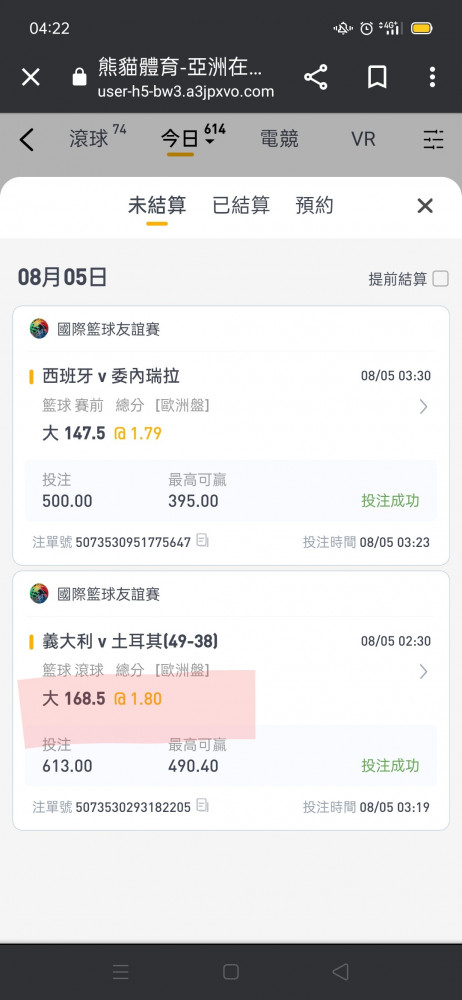Expand details for 義大利 v 土耳其 bet
This screenshot has height=1000, width=462.
423,672
